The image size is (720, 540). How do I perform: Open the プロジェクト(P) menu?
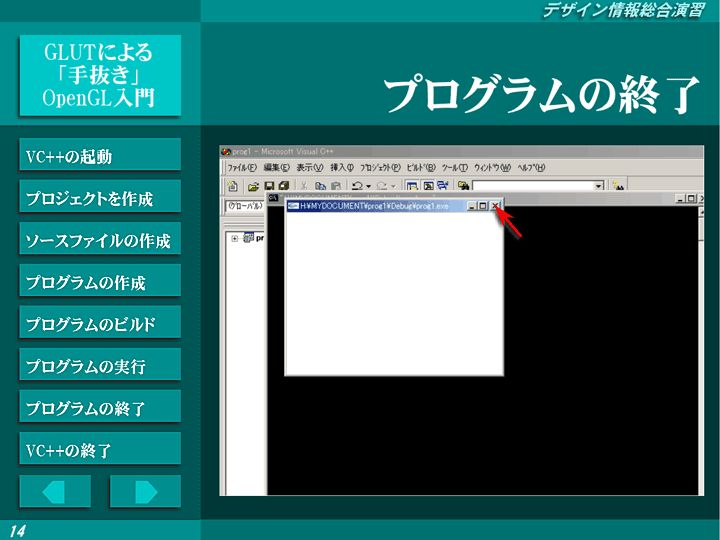[x=380, y=168]
